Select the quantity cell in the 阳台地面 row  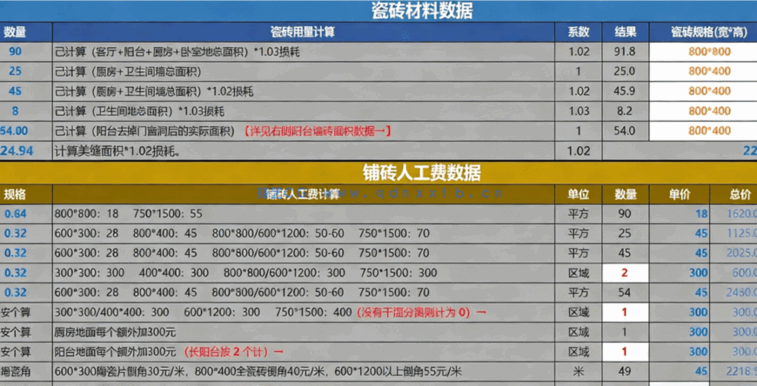[625, 352]
